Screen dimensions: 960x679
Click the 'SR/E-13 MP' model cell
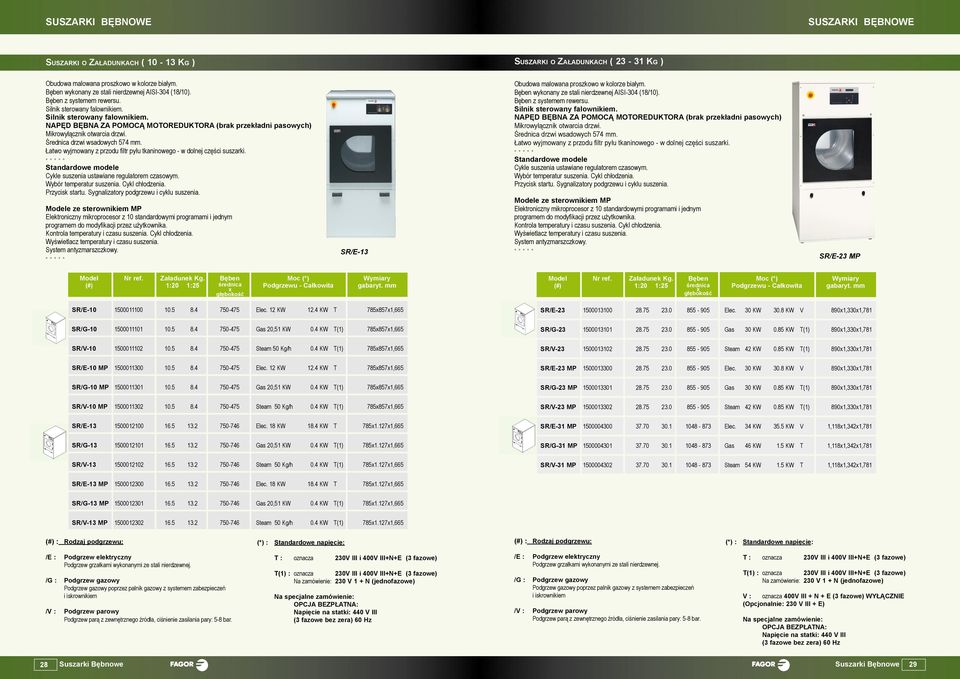[90, 484]
